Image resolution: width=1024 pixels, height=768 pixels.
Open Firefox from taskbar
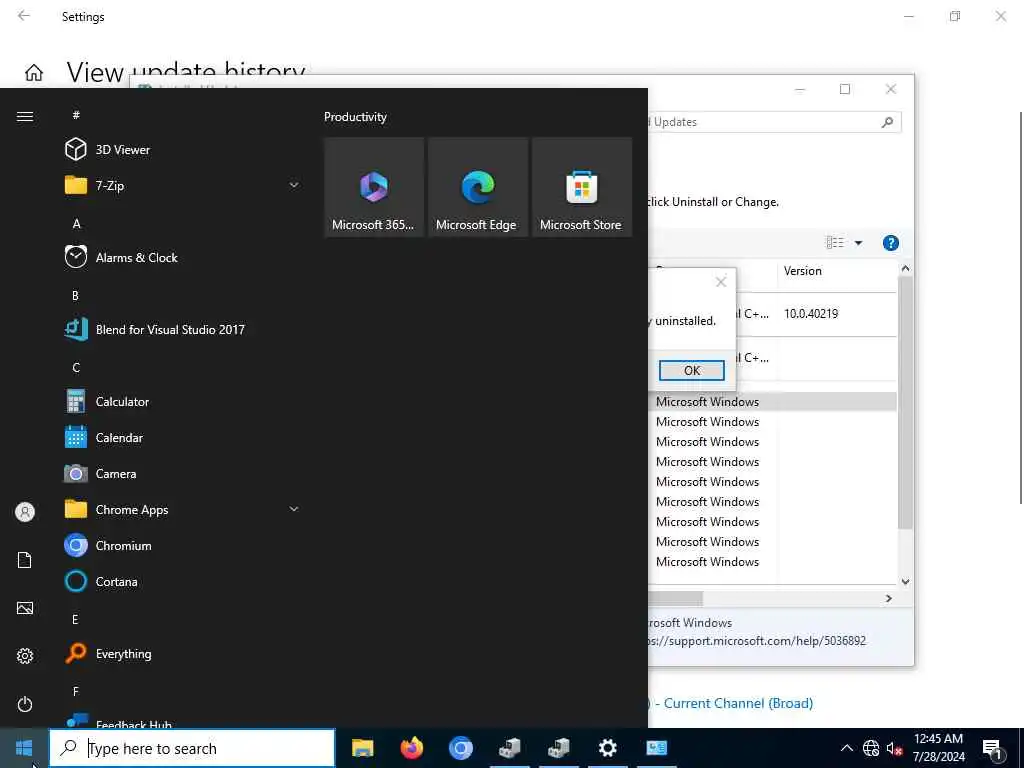(411, 748)
